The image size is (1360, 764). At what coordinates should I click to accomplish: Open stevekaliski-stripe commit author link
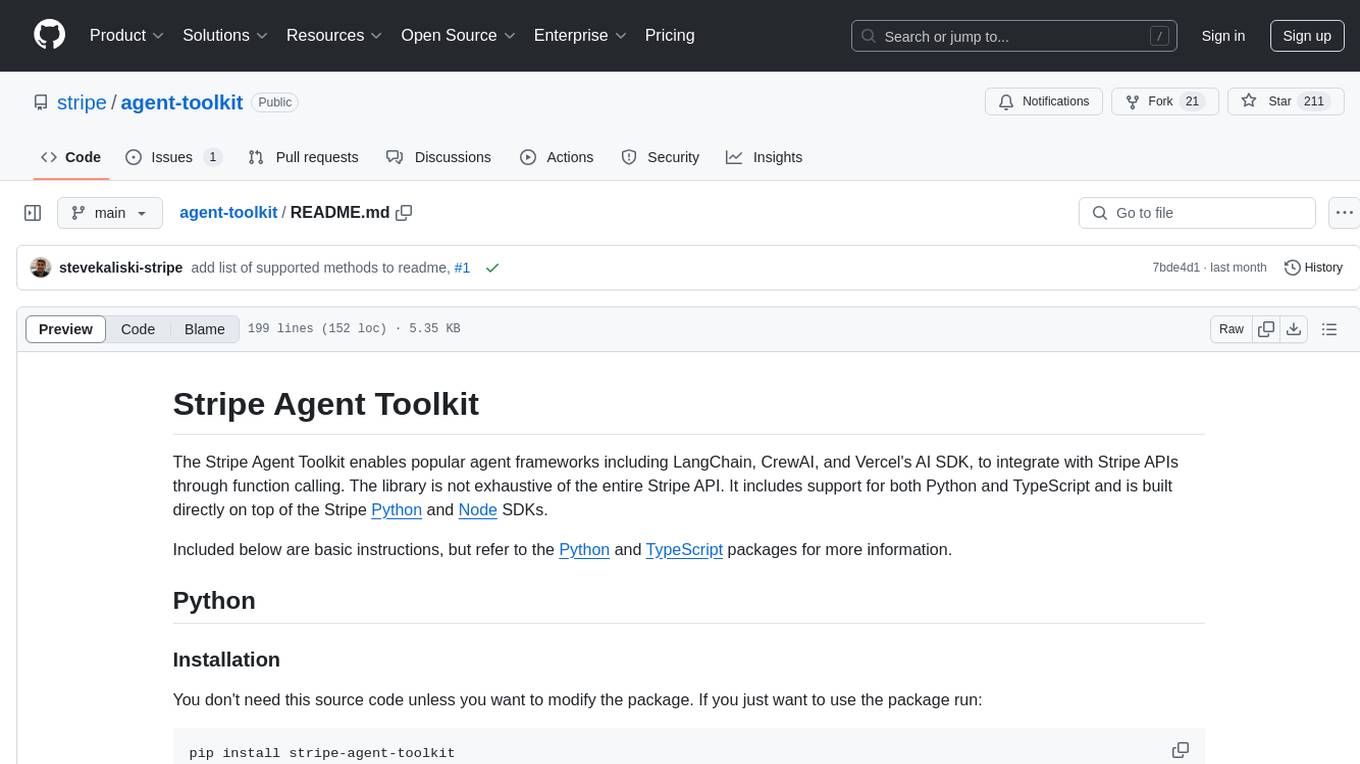[x=121, y=268]
